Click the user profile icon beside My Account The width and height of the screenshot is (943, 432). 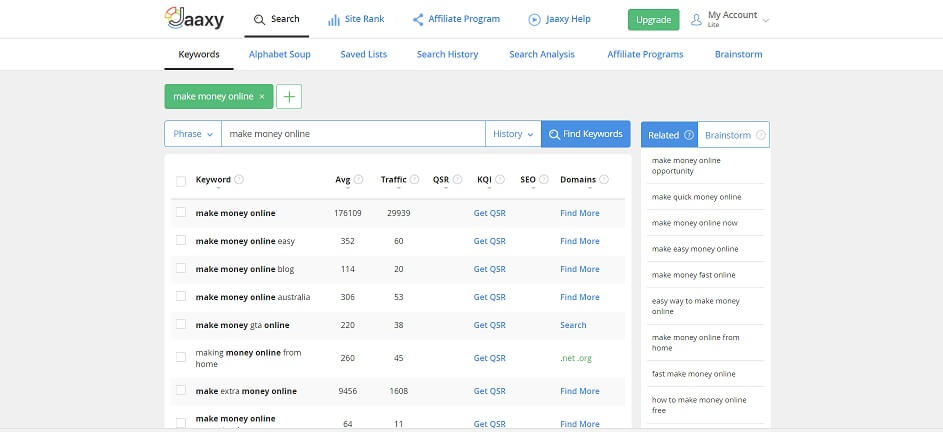tap(696, 19)
